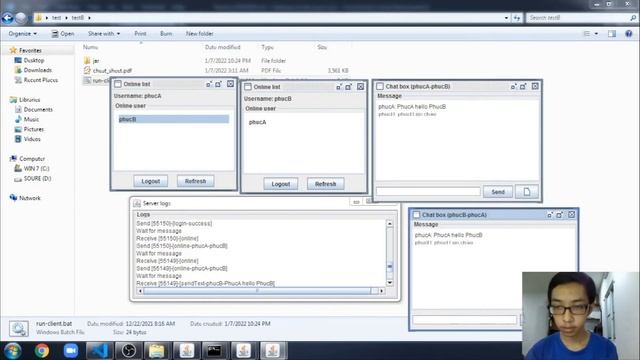Click the Forward navigation arrow in Explorer
The width and height of the screenshot is (640, 360).
pos(21,18)
